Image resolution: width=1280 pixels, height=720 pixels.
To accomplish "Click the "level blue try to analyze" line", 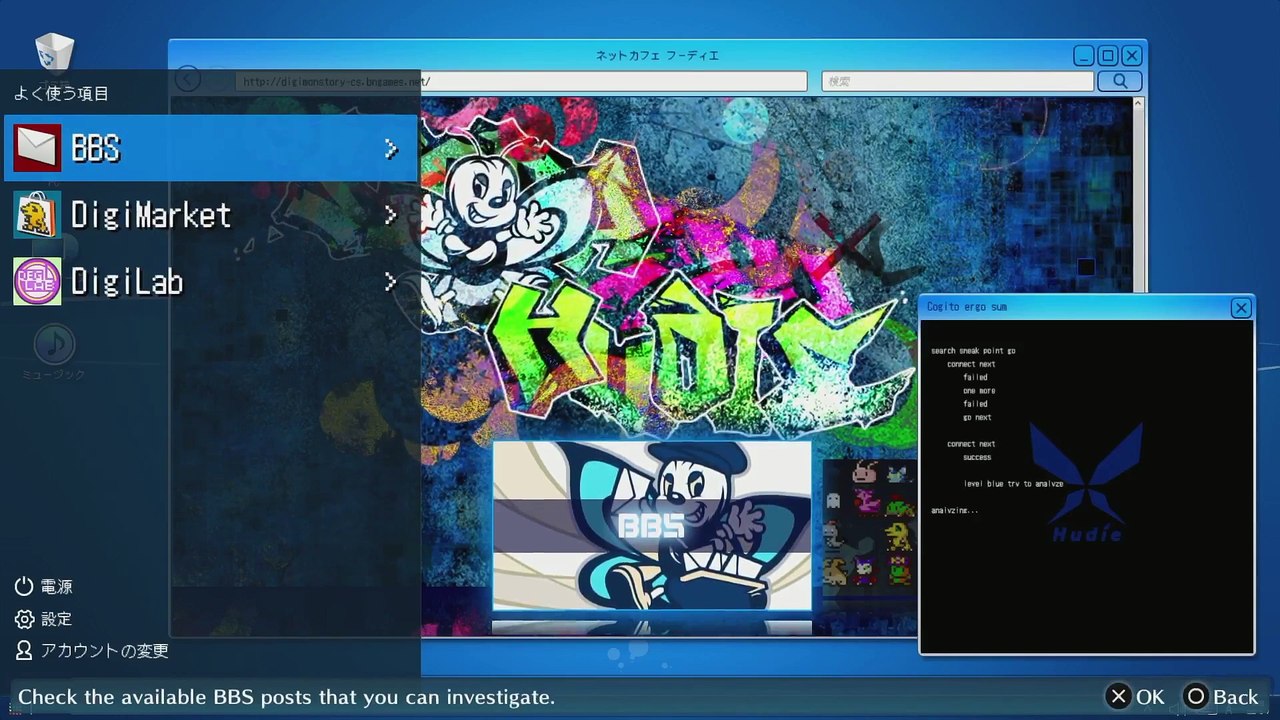I will (1013, 484).
